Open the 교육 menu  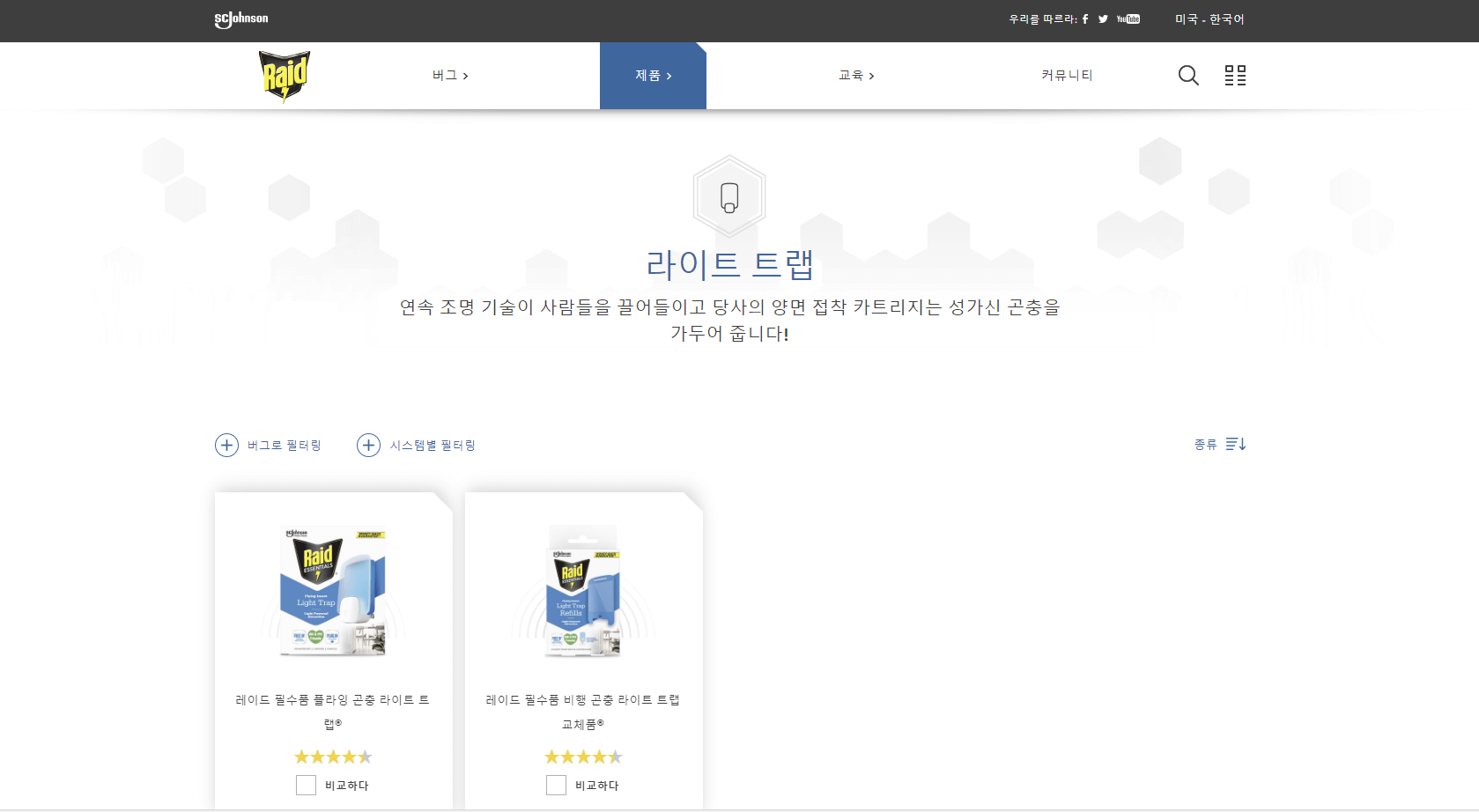(x=855, y=76)
